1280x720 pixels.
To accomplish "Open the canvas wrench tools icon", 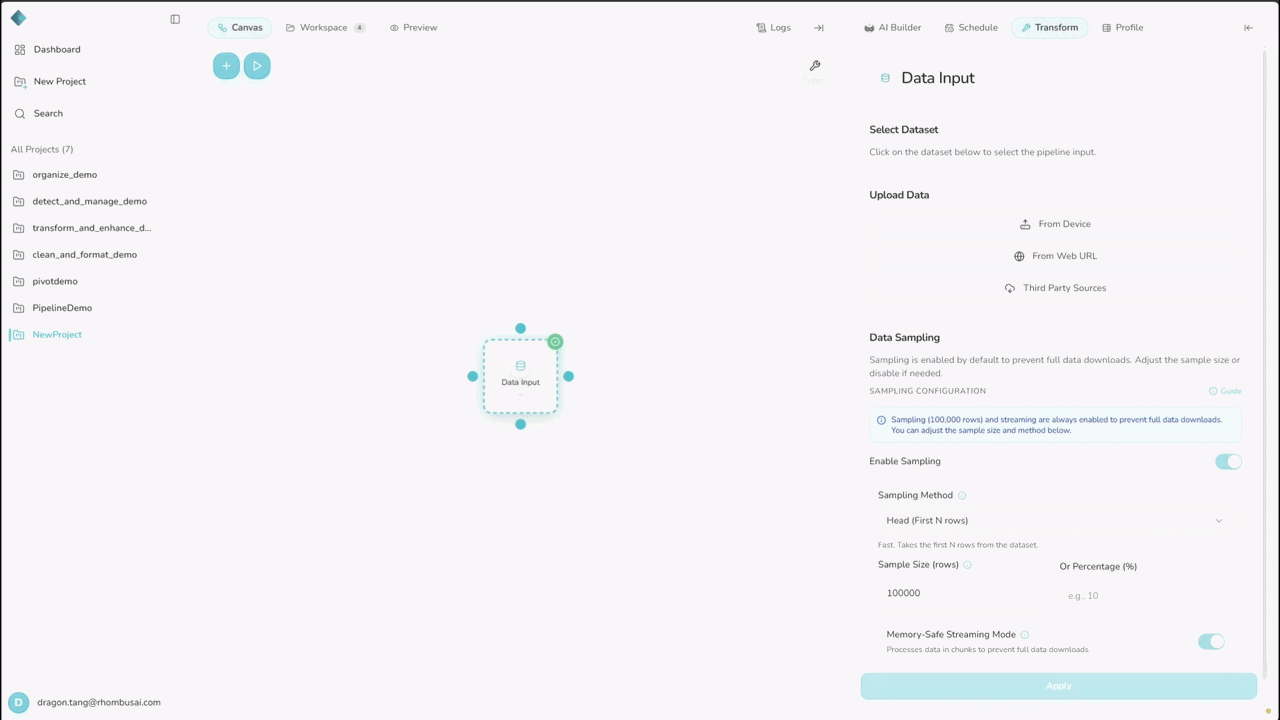I will (815, 66).
